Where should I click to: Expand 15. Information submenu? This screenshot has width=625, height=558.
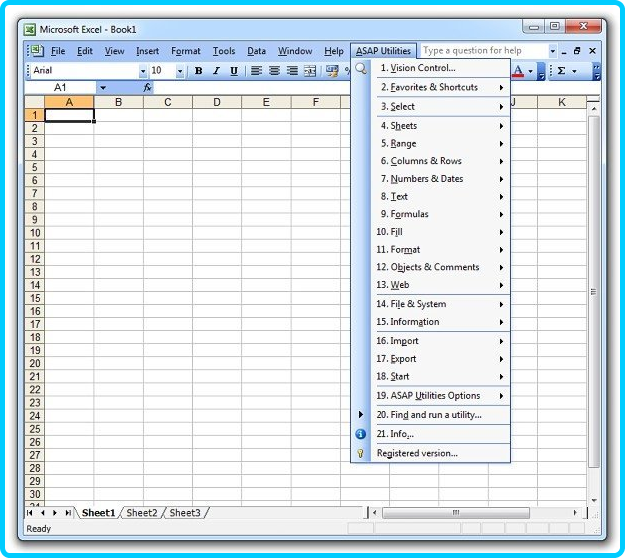click(x=440, y=322)
